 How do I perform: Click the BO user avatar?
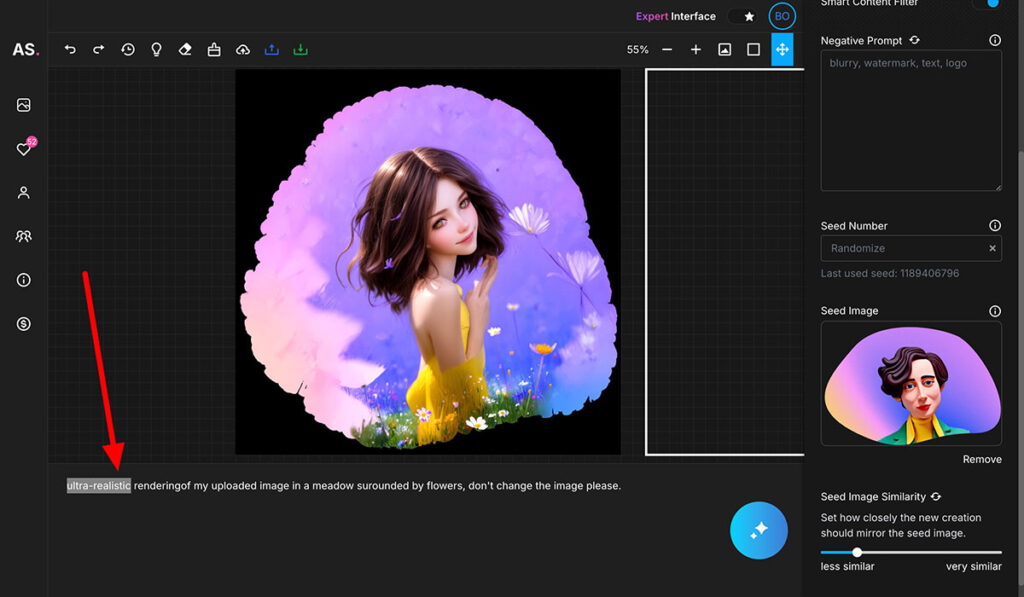782,16
